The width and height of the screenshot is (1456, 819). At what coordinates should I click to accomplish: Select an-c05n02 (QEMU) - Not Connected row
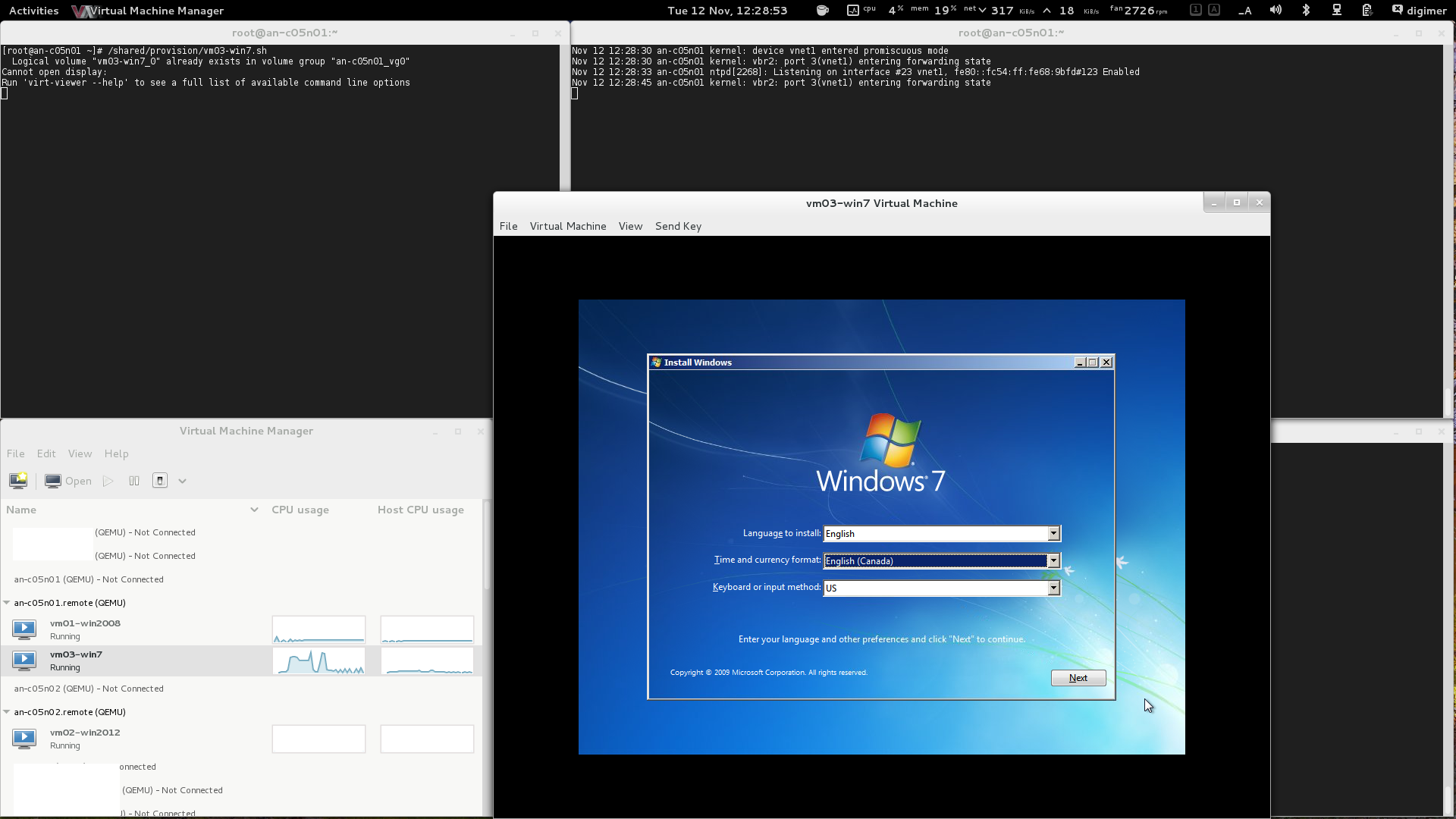point(241,689)
